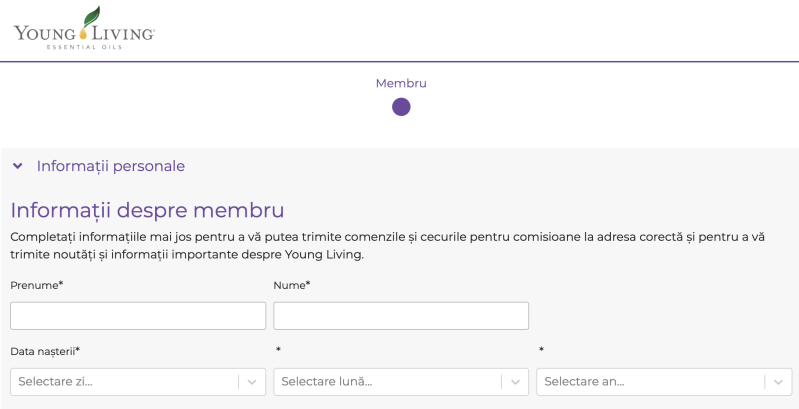Click the Data nașterii label
The height and width of the screenshot is (409, 799).
coord(44,351)
